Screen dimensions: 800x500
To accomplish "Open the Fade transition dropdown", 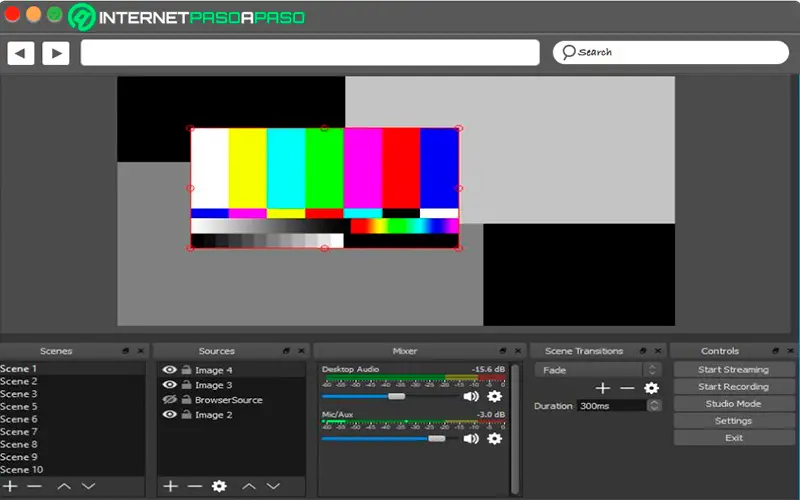I will (x=598, y=370).
